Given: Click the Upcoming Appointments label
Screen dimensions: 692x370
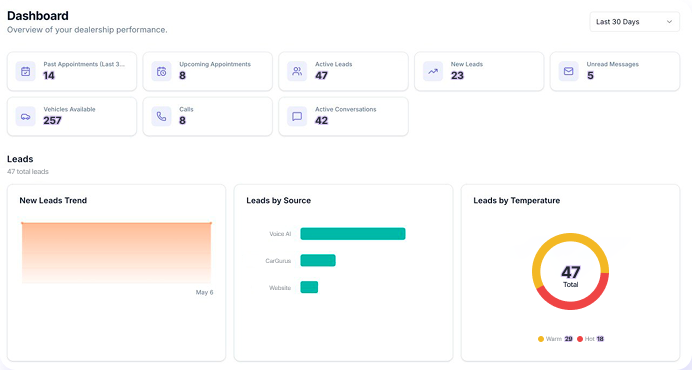Looking at the screenshot, I should 215,64.
